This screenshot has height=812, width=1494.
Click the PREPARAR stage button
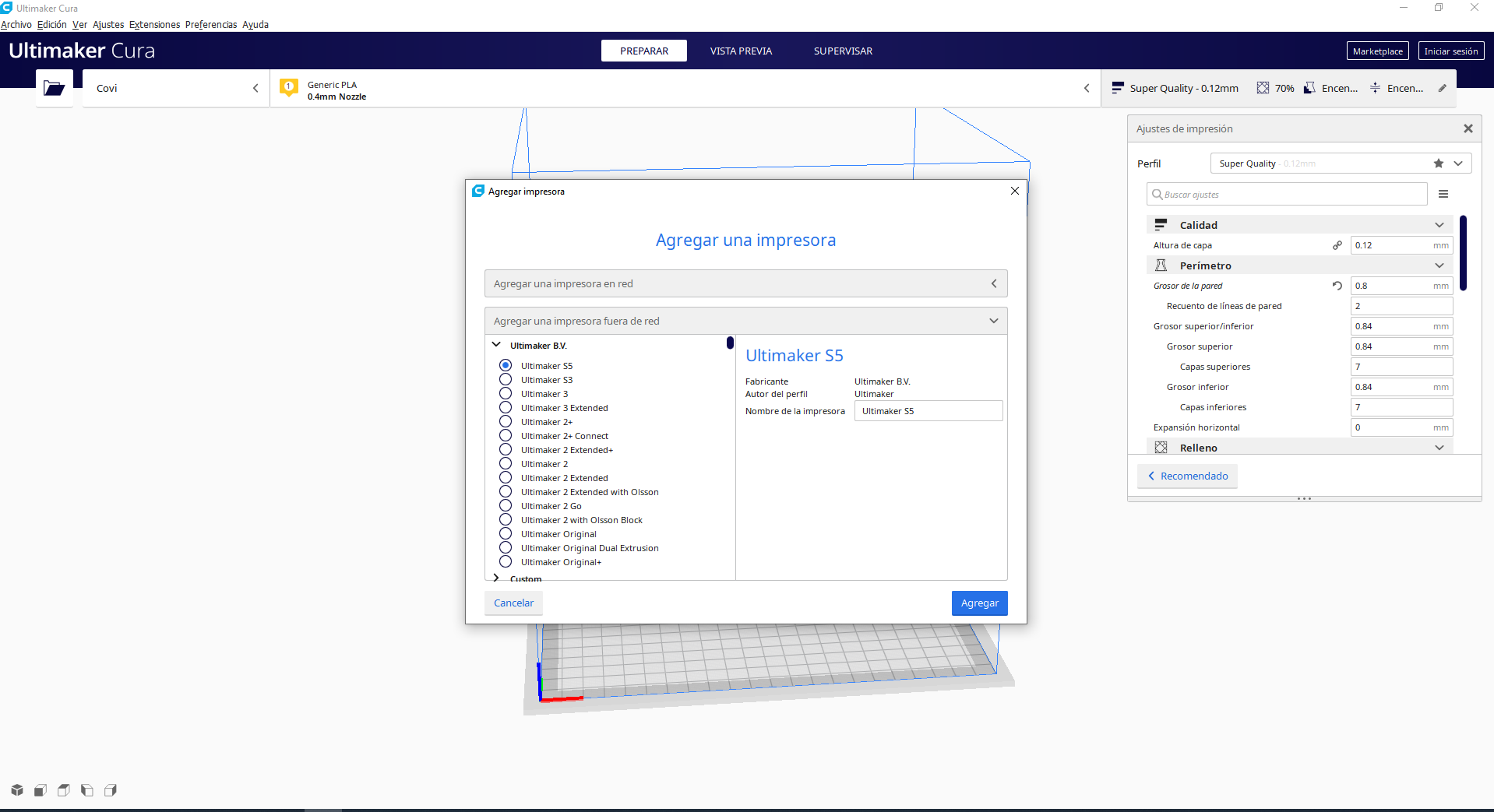tap(644, 51)
